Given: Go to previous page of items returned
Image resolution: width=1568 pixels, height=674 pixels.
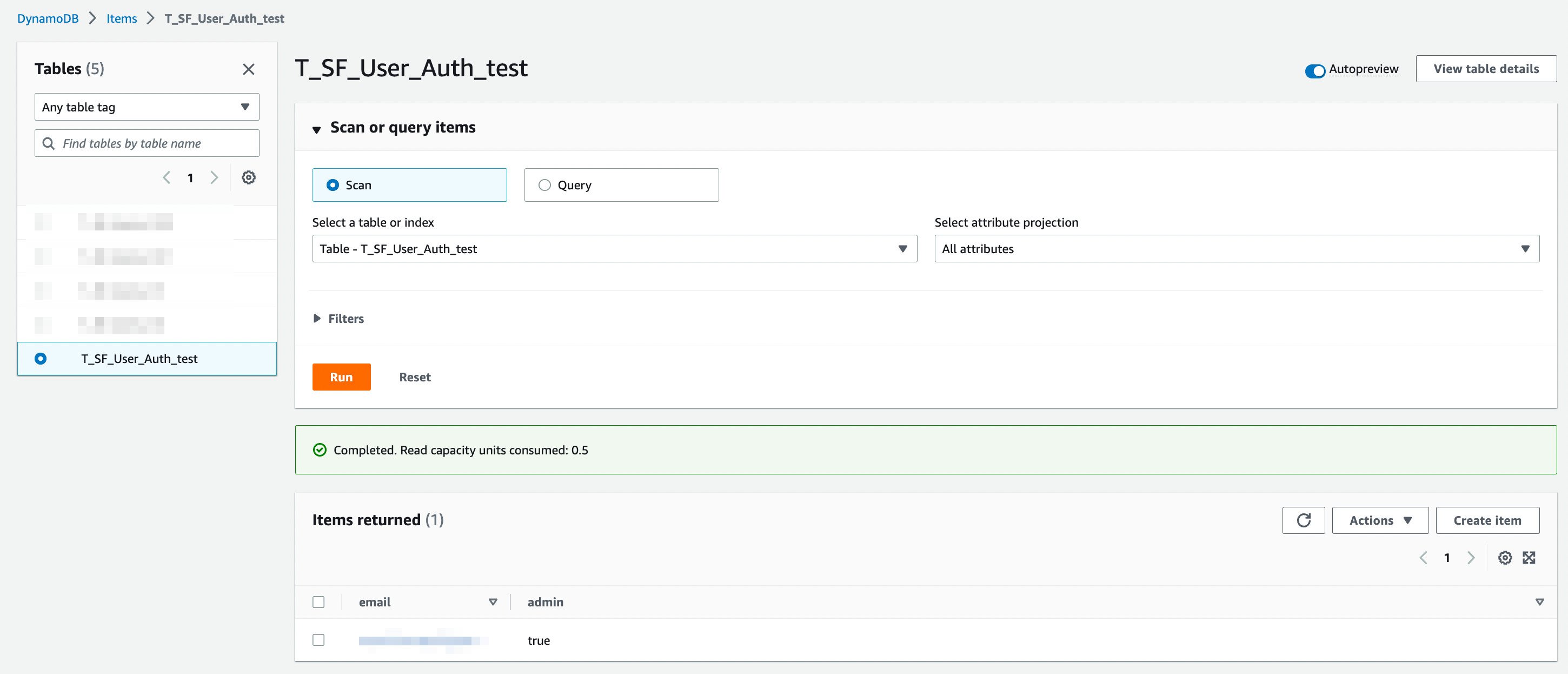Looking at the screenshot, I should tap(1423, 558).
